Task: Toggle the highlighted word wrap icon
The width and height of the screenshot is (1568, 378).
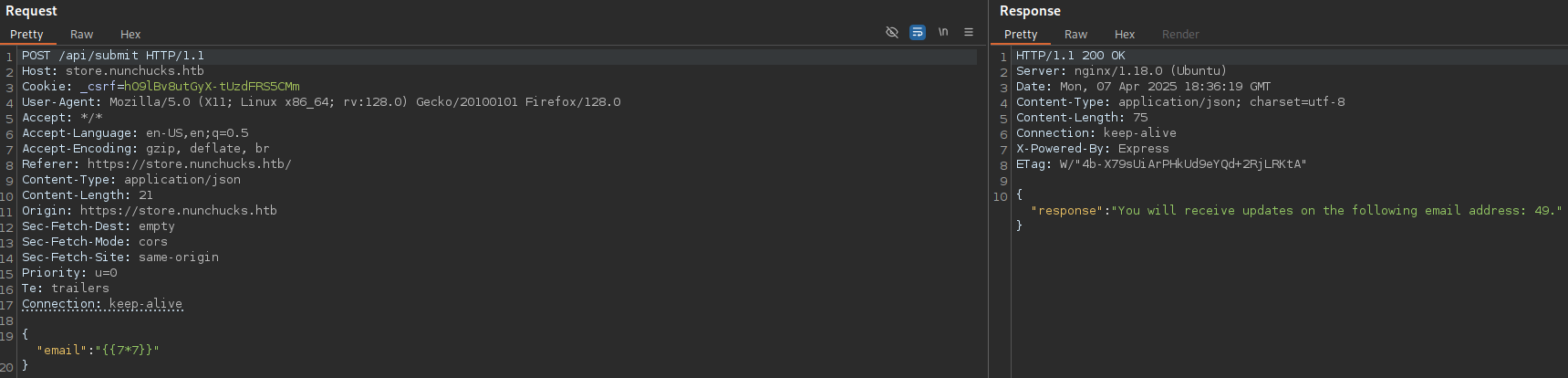Action: coord(918,33)
